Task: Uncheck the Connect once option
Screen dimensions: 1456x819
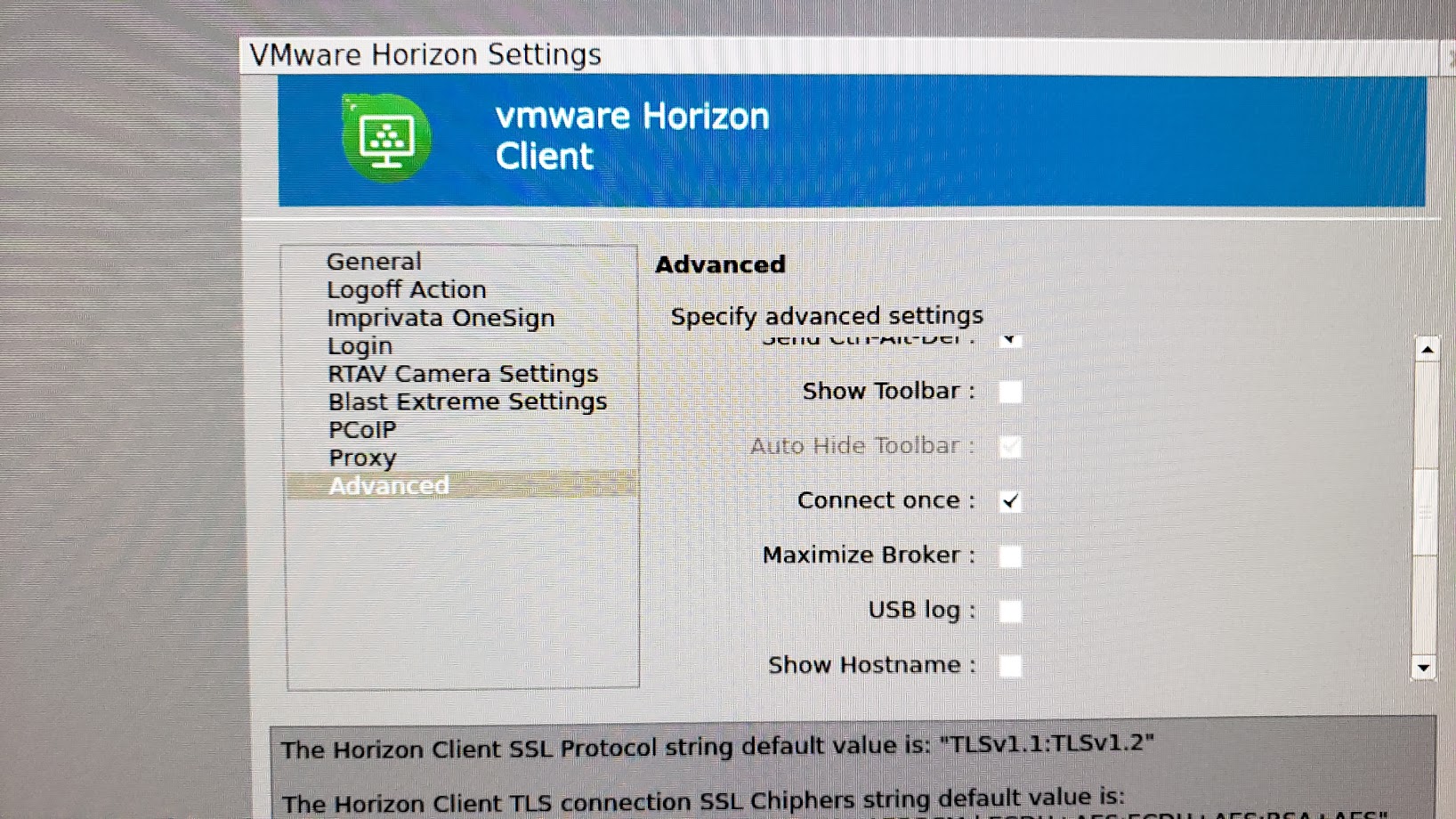Action: pyautogui.click(x=1009, y=500)
